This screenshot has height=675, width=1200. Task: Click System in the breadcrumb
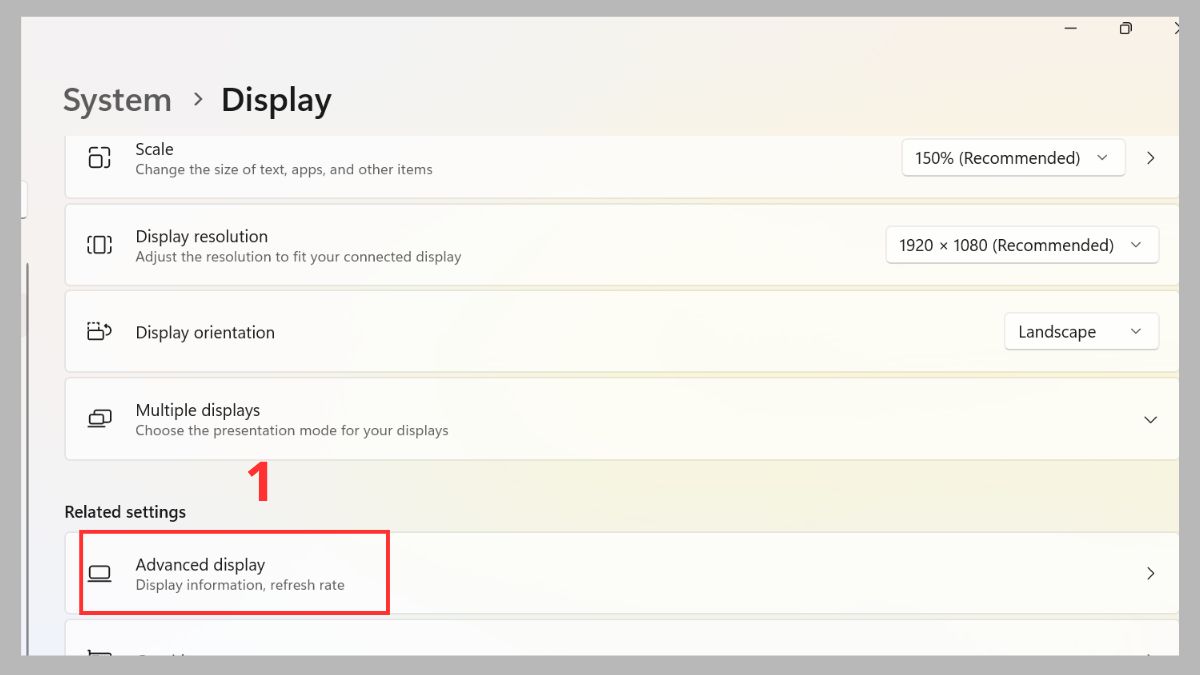click(x=117, y=100)
